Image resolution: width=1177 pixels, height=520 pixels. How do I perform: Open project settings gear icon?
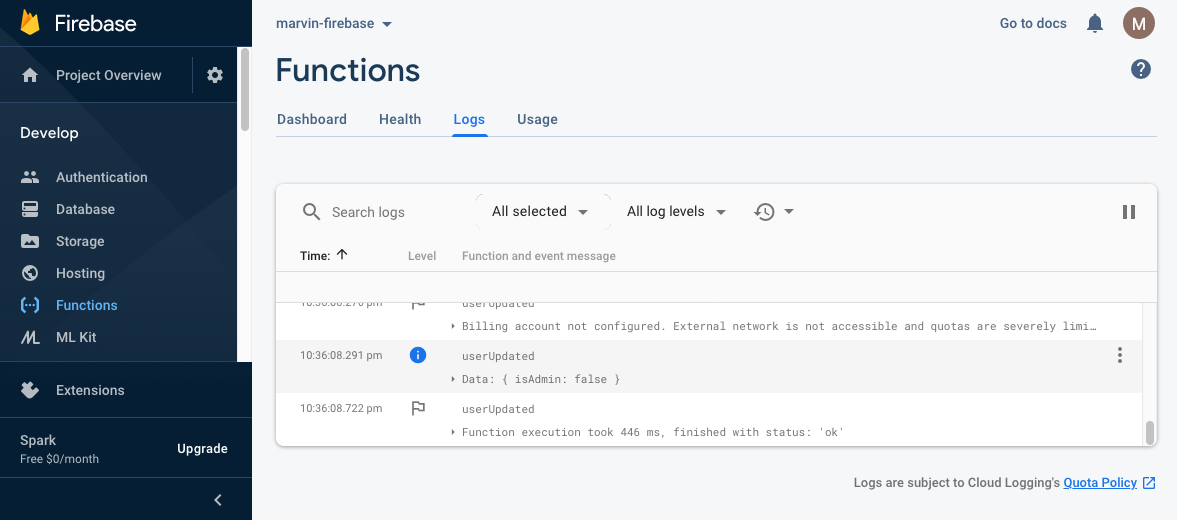[215, 75]
